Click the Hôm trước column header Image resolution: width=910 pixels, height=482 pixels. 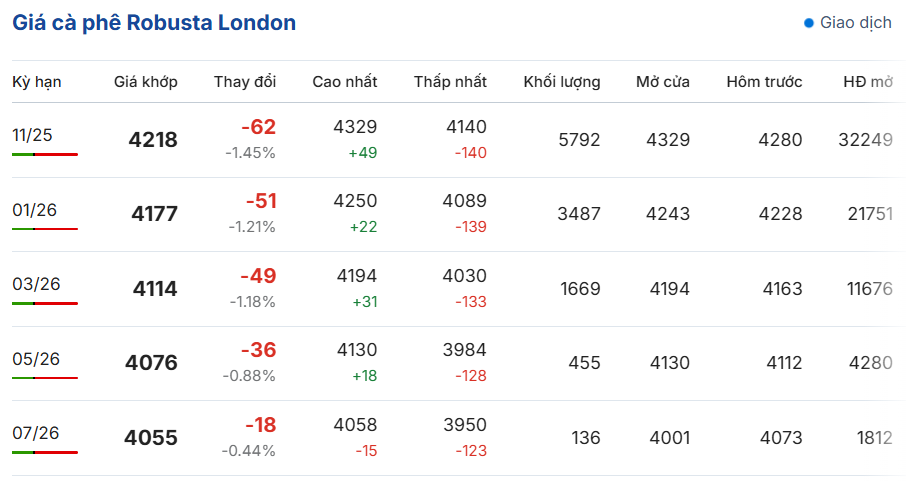click(764, 82)
